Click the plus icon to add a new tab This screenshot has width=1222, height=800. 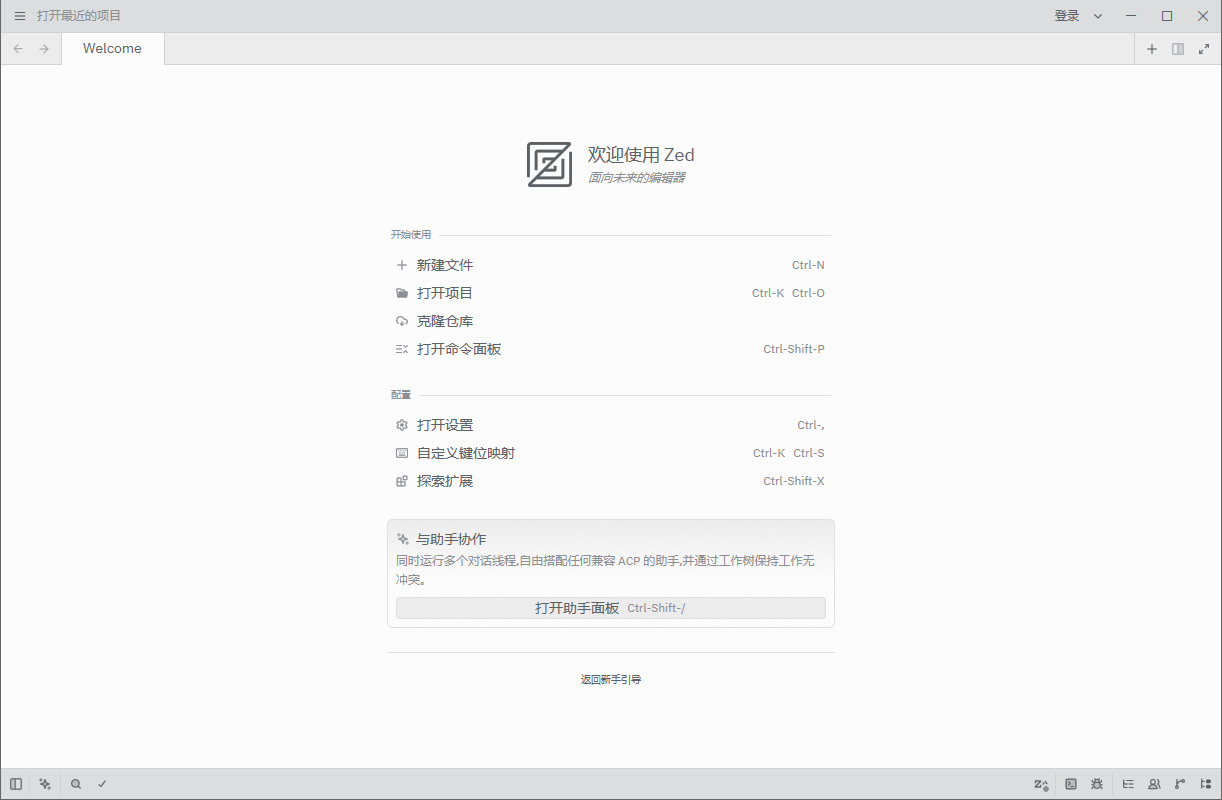pyautogui.click(x=1152, y=49)
